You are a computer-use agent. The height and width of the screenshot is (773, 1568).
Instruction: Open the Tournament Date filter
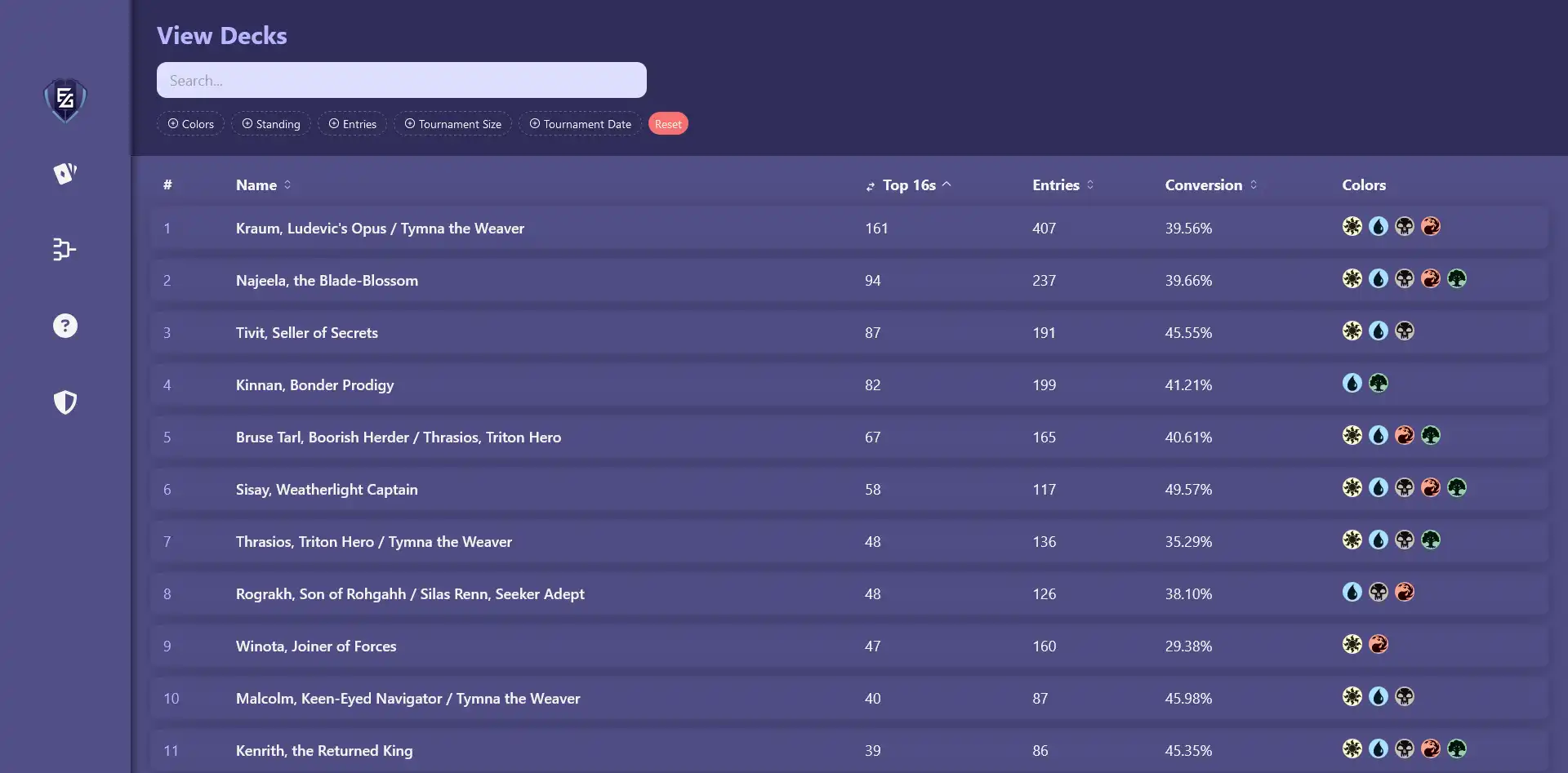(580, 124)
